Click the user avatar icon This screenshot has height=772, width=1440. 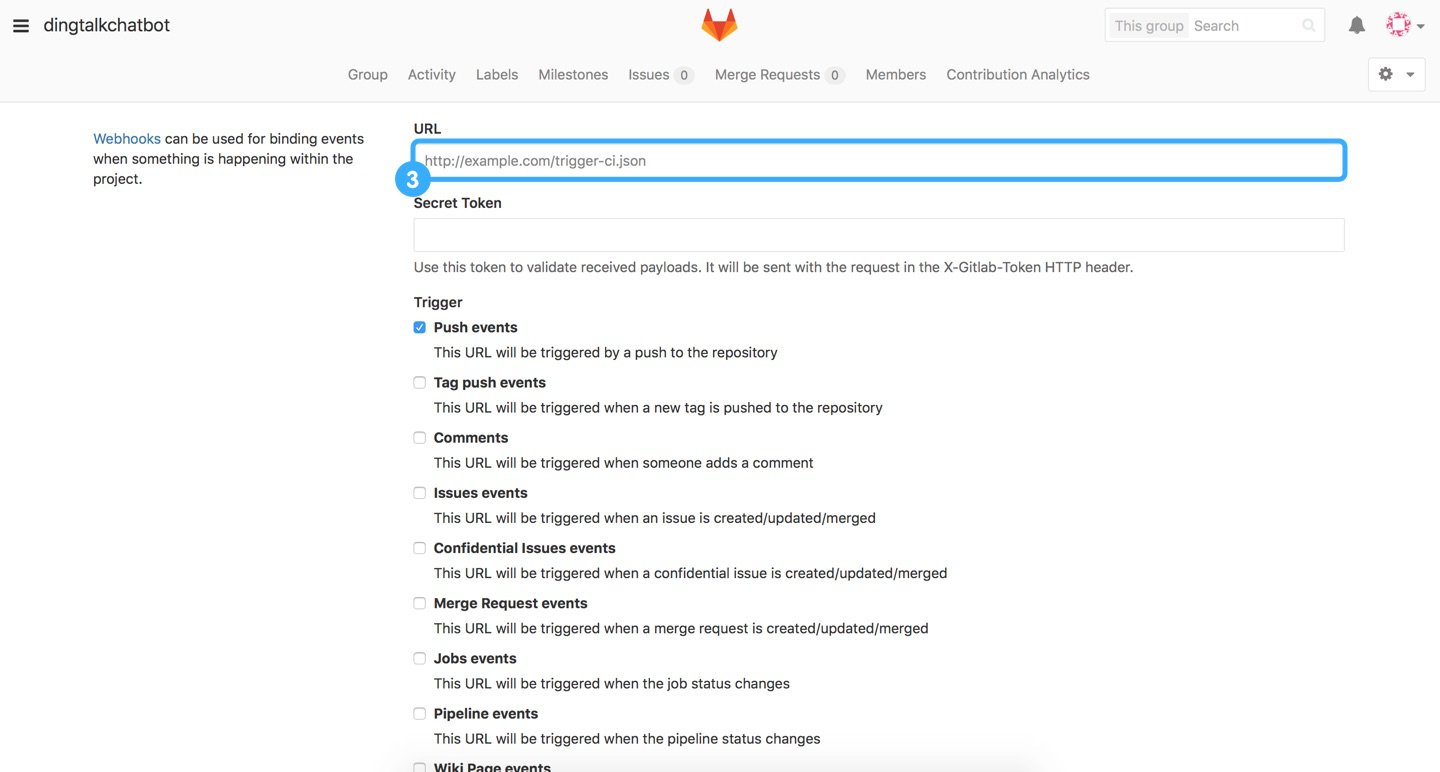1397,26
